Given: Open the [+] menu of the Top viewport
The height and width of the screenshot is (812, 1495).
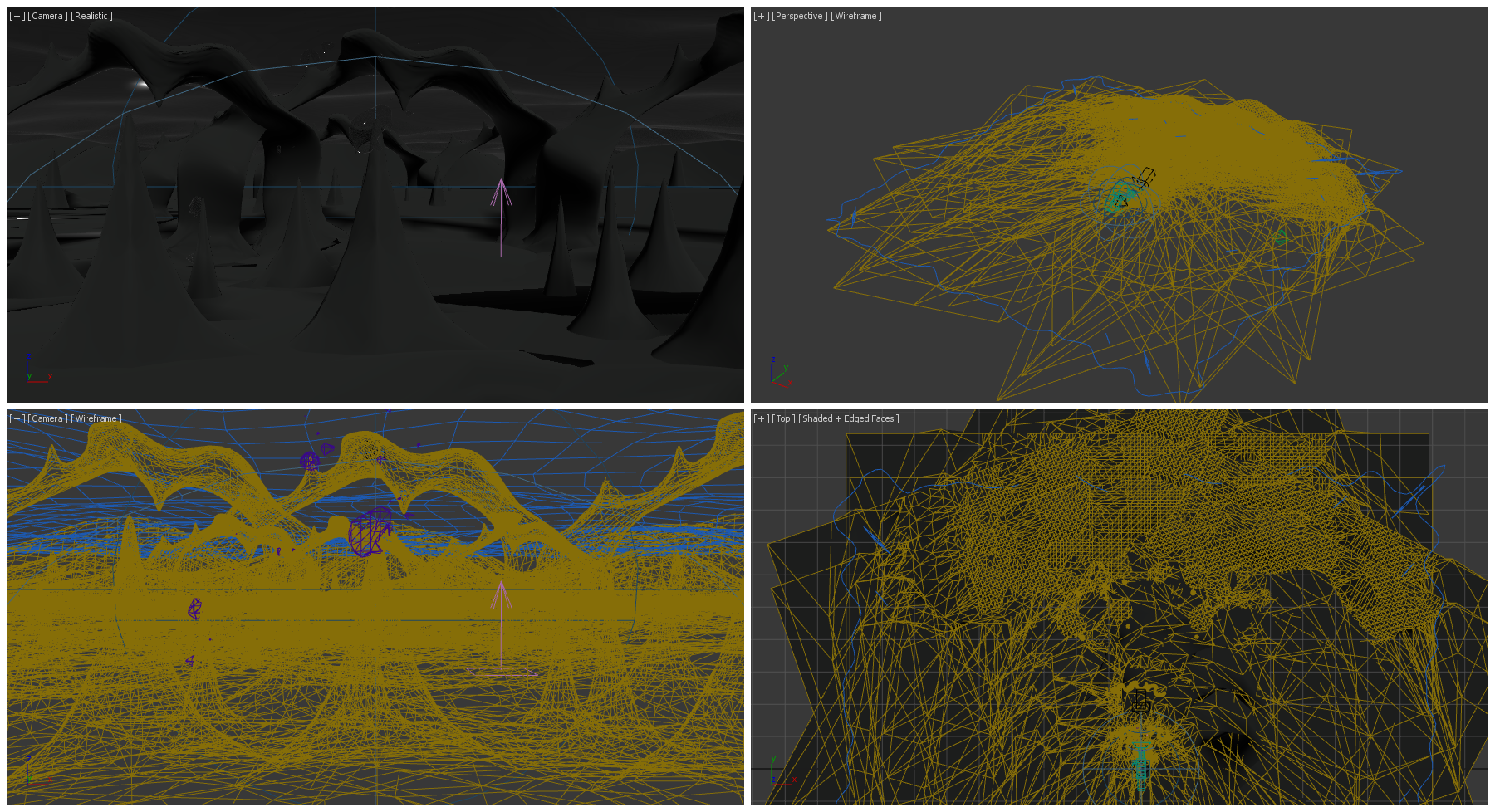Looking at the screenshot, I should coord(761,418).
